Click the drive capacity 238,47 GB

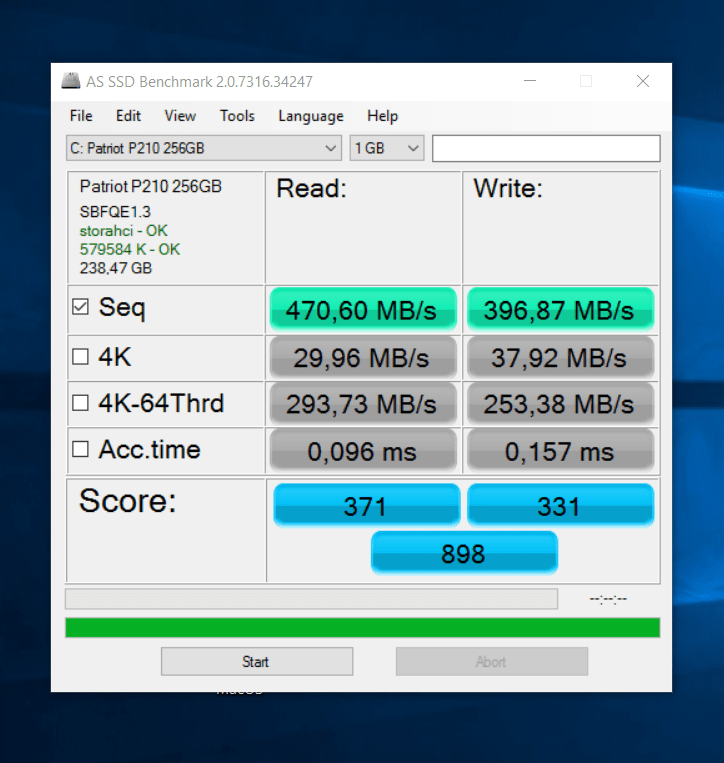coord(116,268)
